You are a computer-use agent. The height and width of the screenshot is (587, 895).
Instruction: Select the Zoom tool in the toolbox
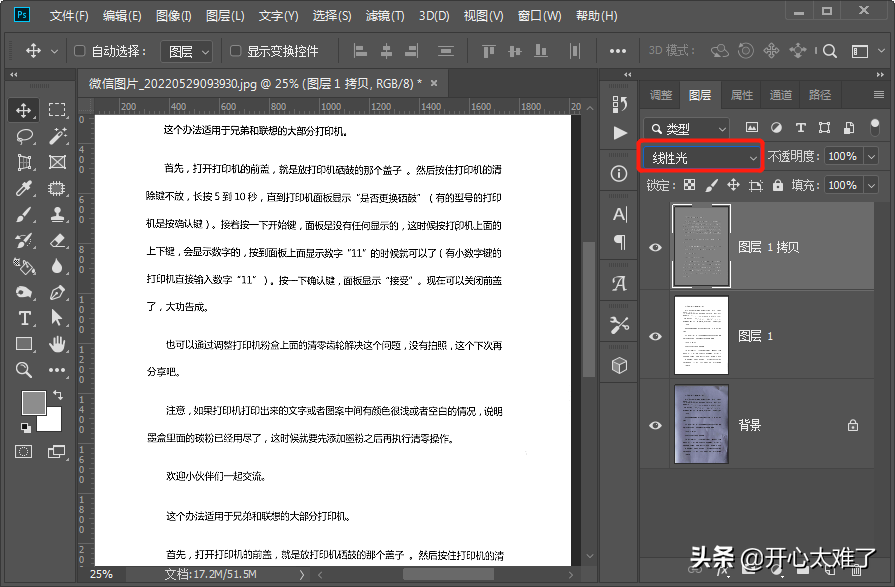pos(24,370)
